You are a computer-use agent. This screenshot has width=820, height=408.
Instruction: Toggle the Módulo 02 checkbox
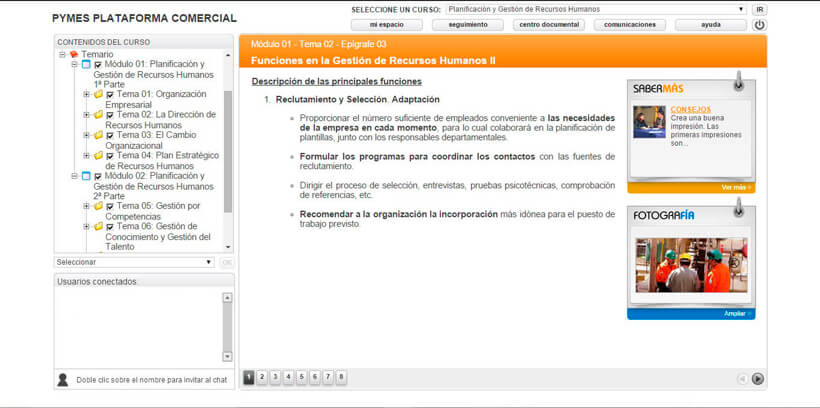[x=98, y=177]
